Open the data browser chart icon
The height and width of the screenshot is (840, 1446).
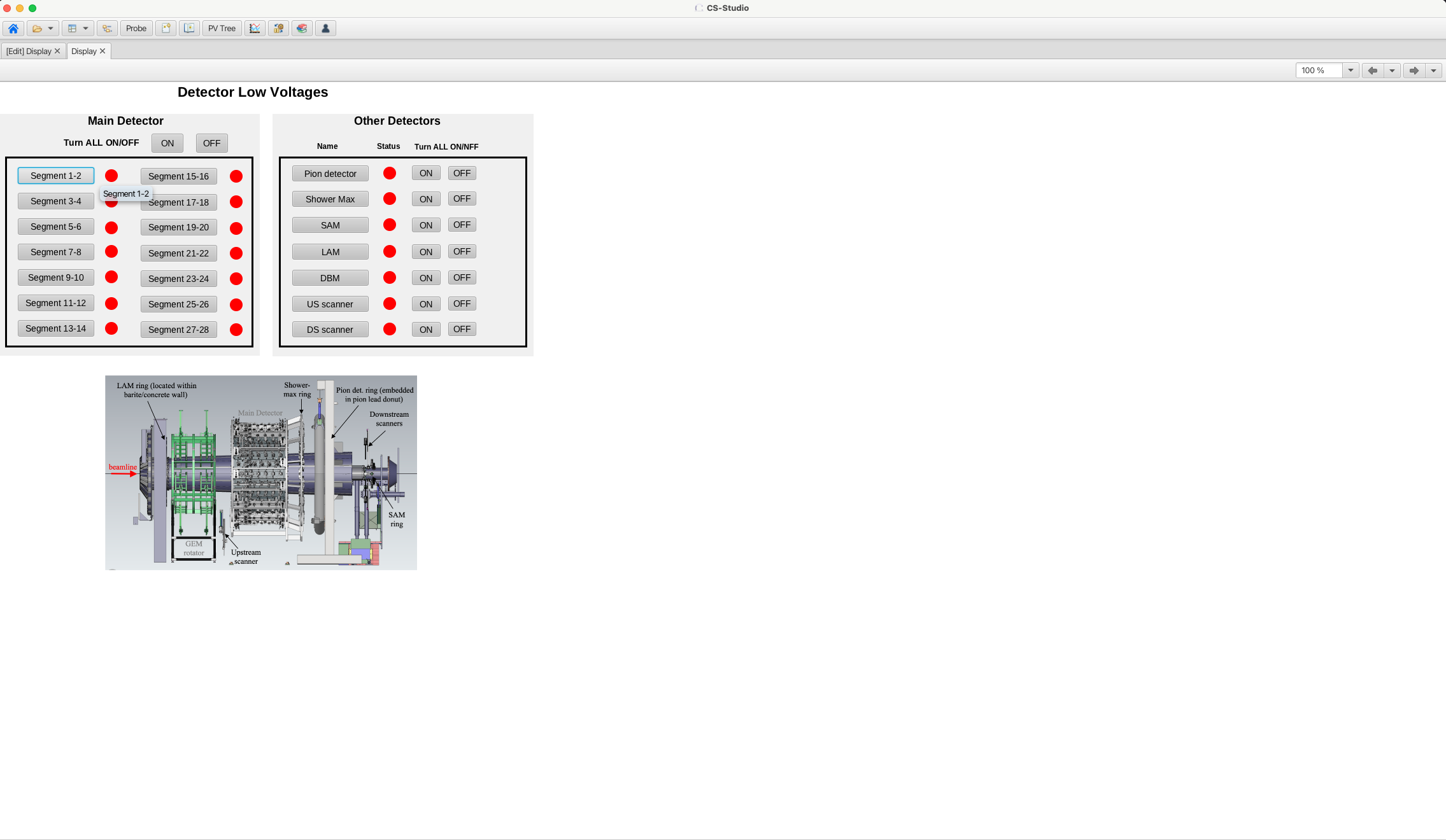[x=255, y=29]
